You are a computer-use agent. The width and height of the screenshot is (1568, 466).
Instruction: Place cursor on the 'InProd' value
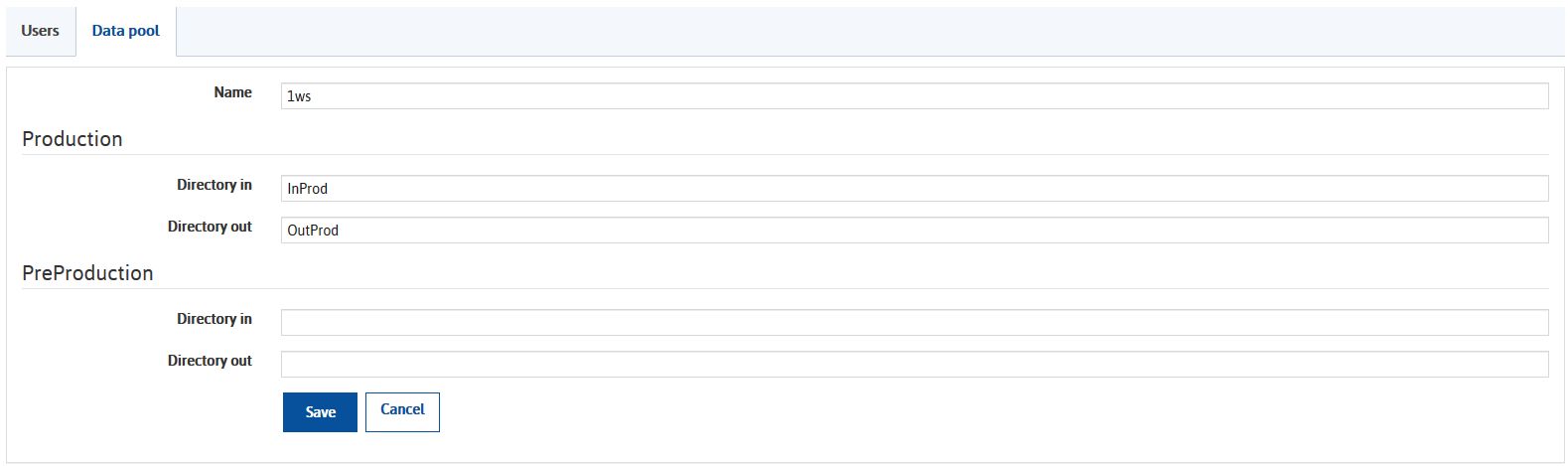[307, 189]
